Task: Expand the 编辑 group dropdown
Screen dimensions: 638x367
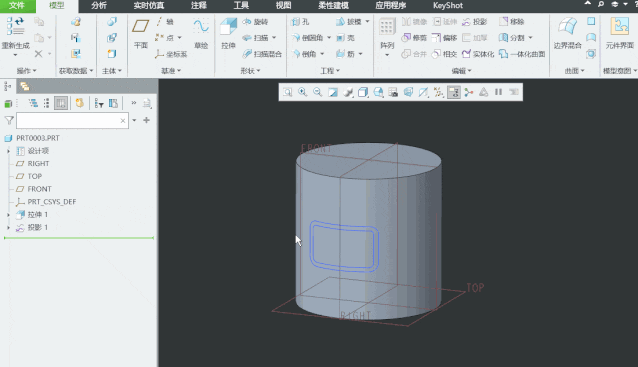Action: [x=461, y=71]
